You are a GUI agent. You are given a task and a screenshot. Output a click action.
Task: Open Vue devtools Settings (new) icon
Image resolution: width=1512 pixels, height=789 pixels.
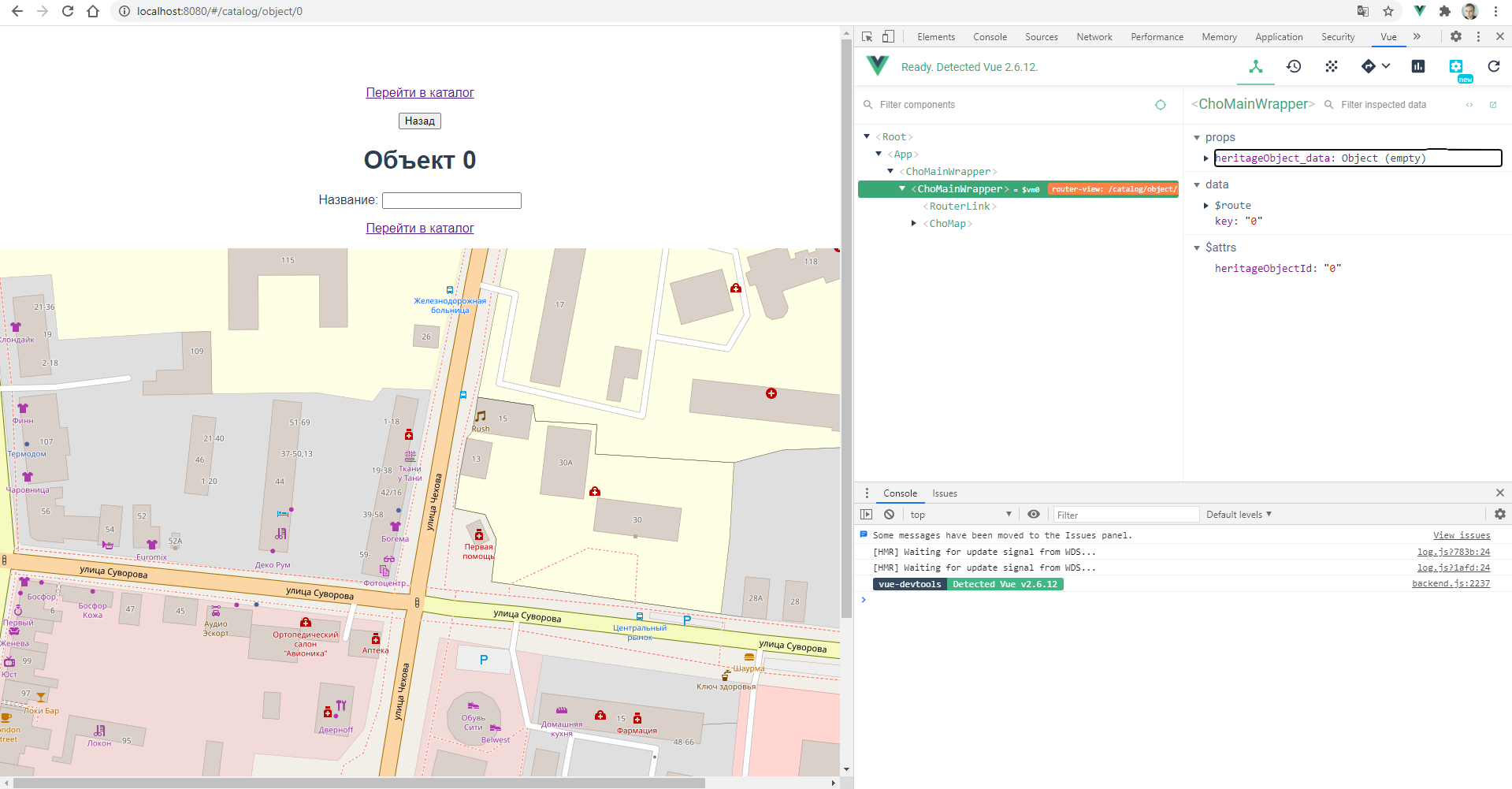point(1456,67)
